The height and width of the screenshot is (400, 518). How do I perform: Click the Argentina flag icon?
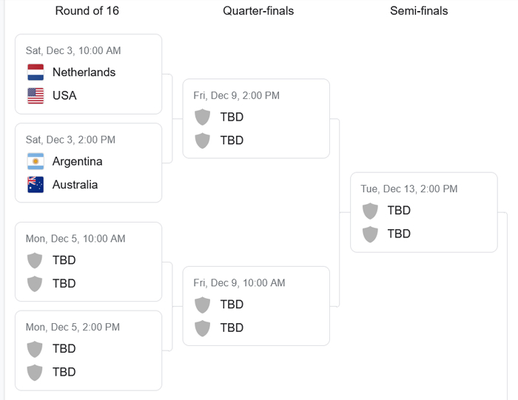pos(35,162)
